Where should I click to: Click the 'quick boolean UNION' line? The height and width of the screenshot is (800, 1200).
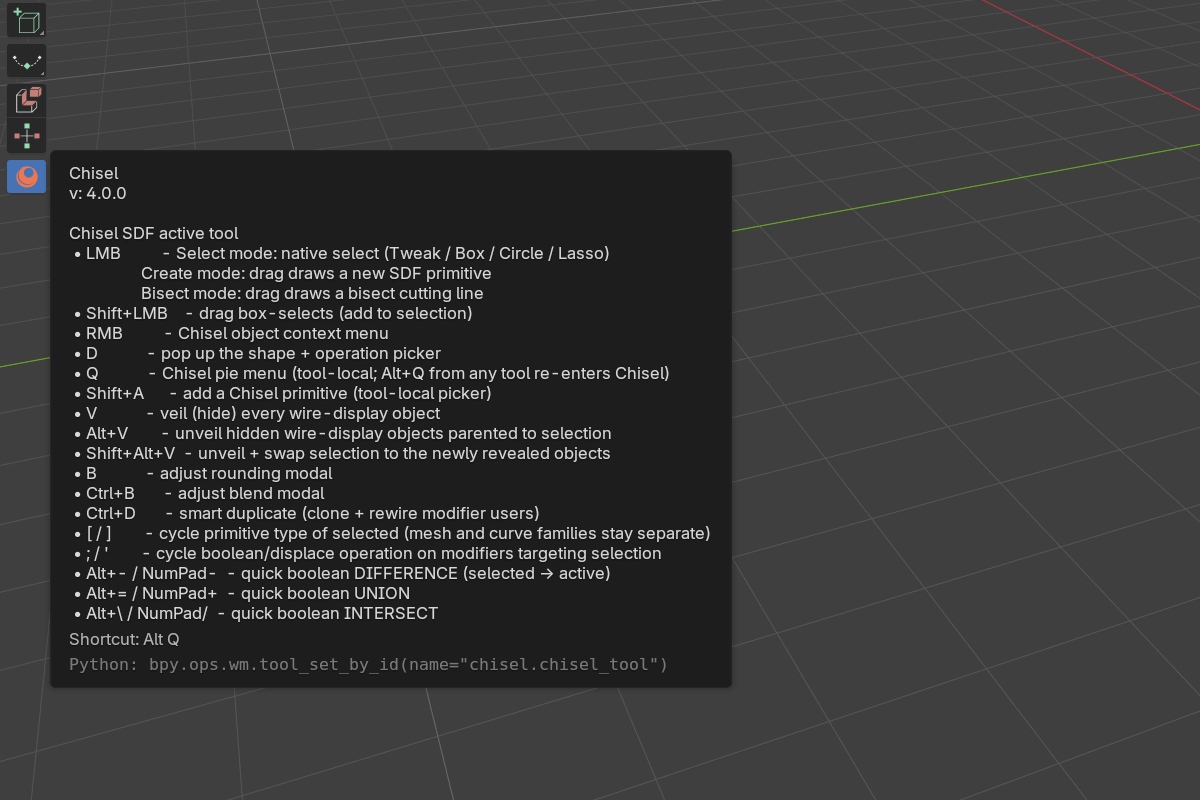click(x=241, y=593)
